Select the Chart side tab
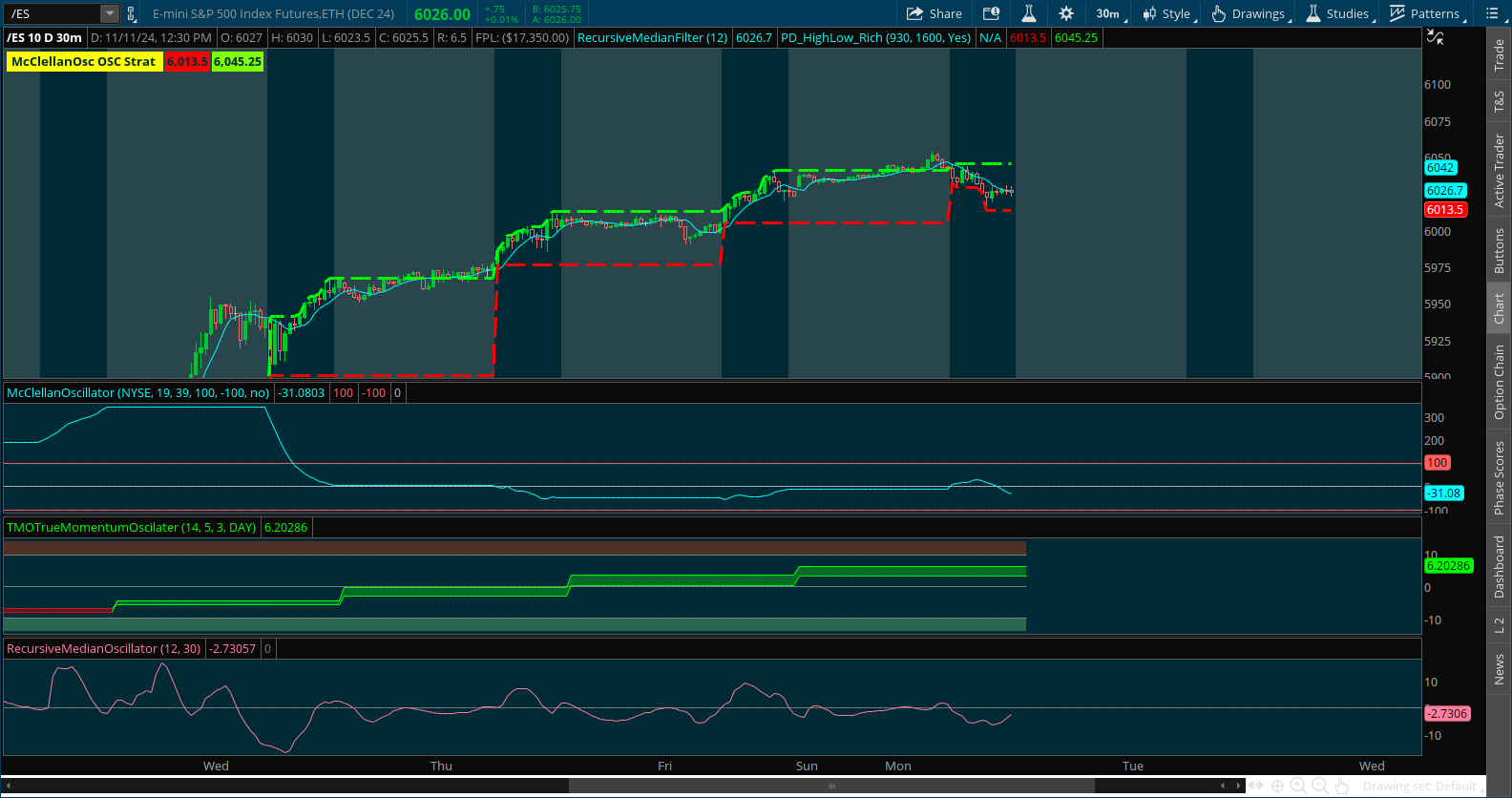 pos(1499,308)
